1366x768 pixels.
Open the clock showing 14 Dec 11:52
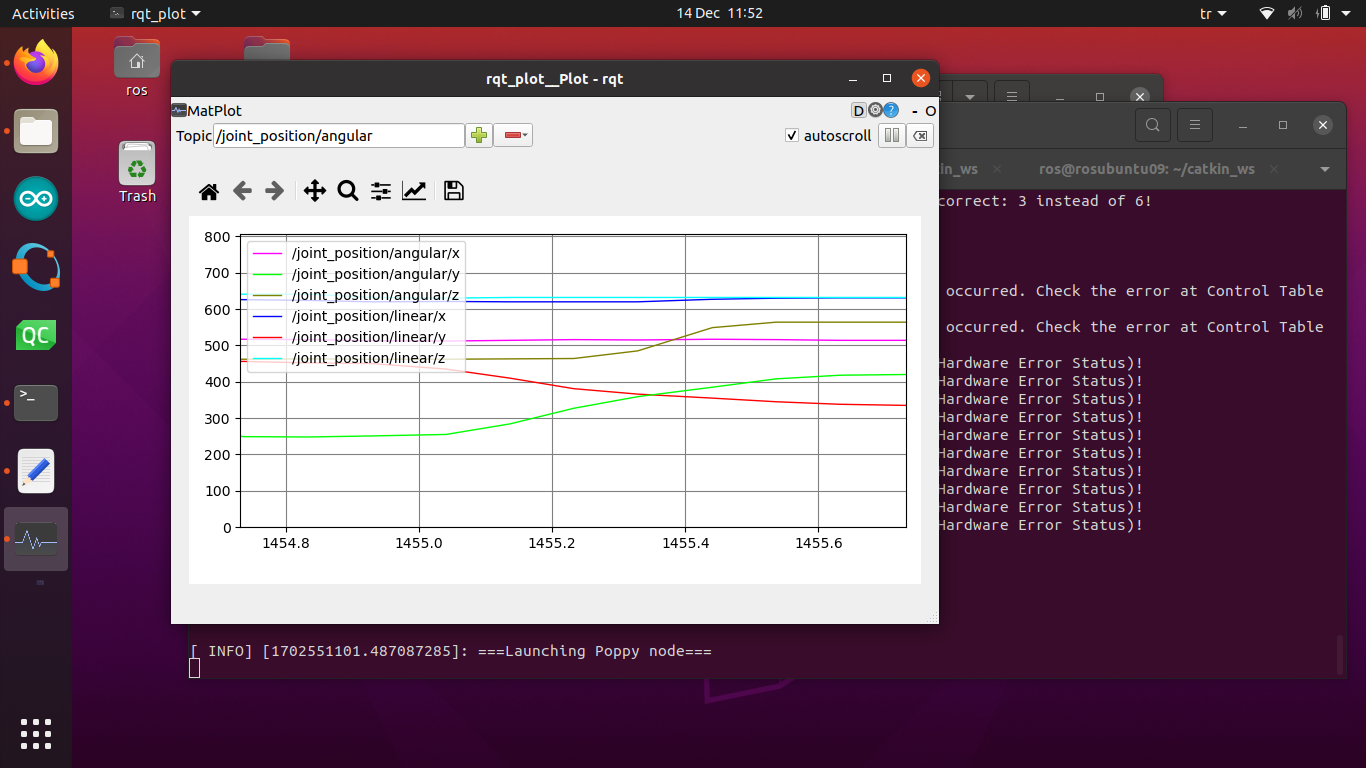(719, 14)
